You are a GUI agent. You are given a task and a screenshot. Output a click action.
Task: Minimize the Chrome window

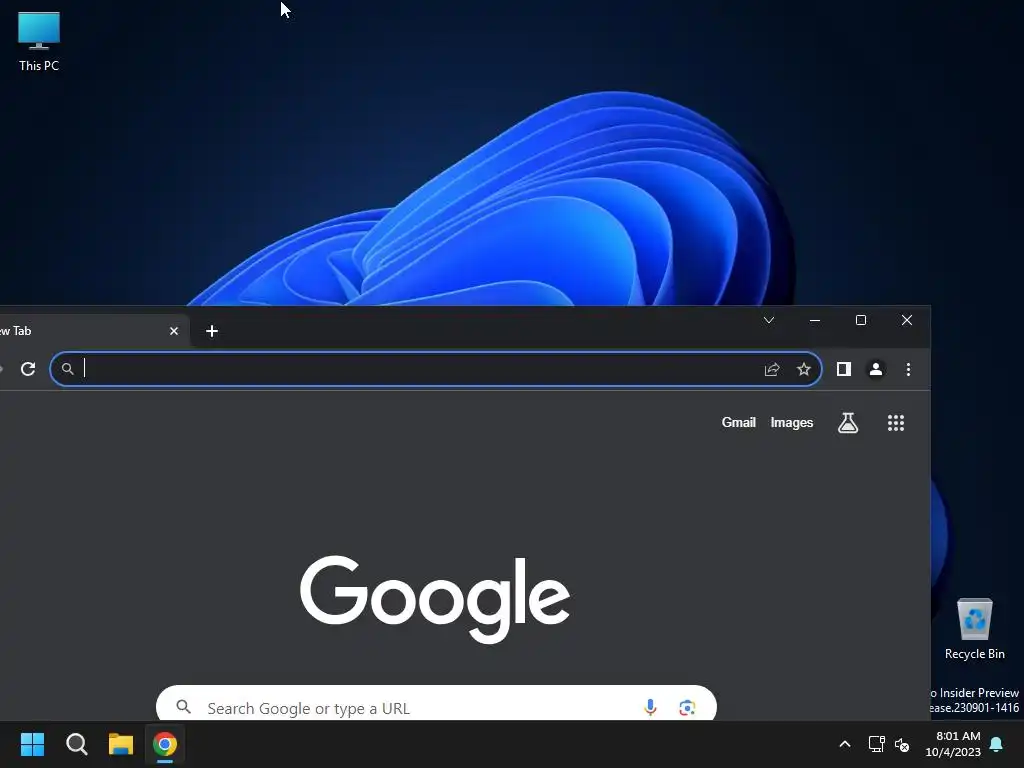pos(814,320)
